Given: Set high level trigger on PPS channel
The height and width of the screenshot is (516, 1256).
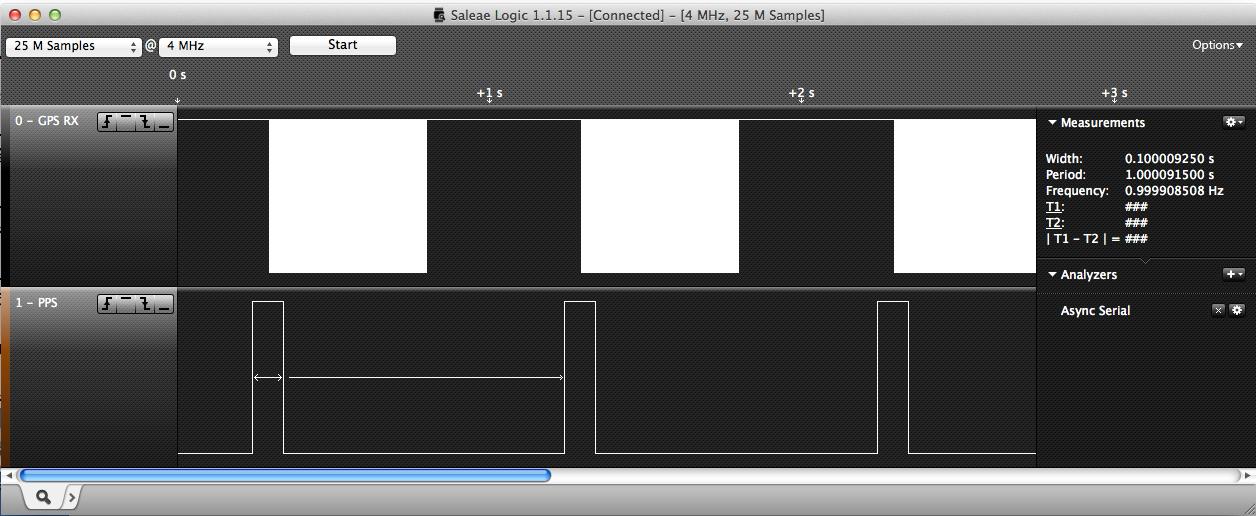Looking at the screenshot, I should tap(126, 304).
